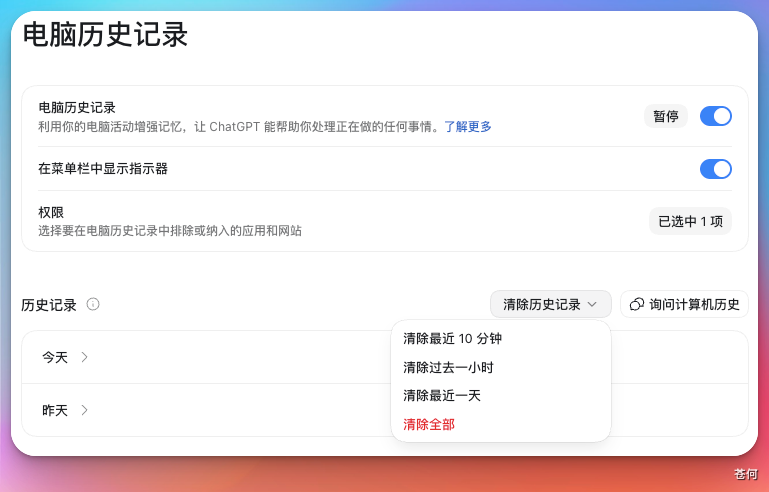Click the 权限 setting row label
Viewport: 769px width, 492px height.
pos(51,212)
